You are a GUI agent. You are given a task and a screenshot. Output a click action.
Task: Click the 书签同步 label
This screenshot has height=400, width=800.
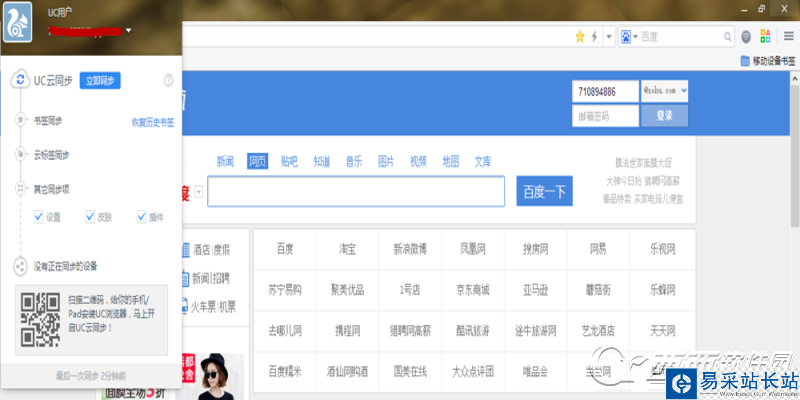point(48,120)
